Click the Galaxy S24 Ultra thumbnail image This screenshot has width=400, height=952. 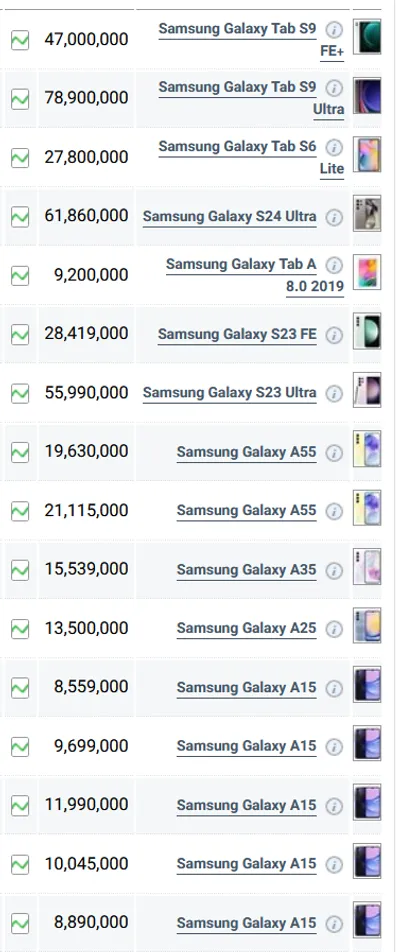(x=367, y=214)
